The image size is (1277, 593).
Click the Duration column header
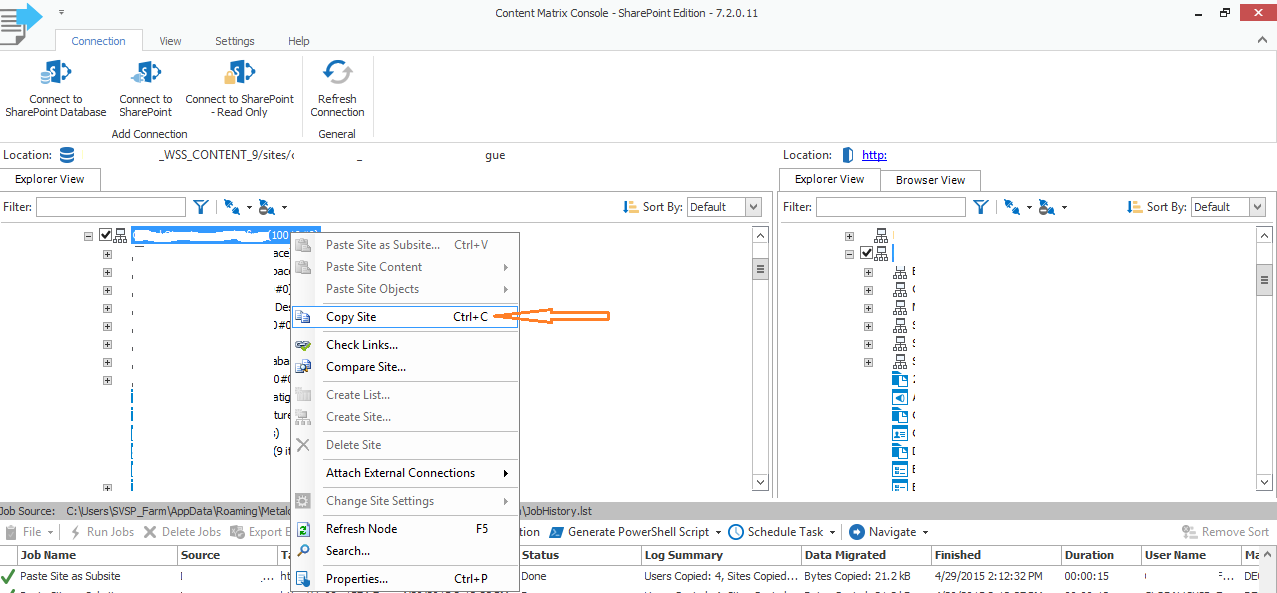tap(1101, 555)
